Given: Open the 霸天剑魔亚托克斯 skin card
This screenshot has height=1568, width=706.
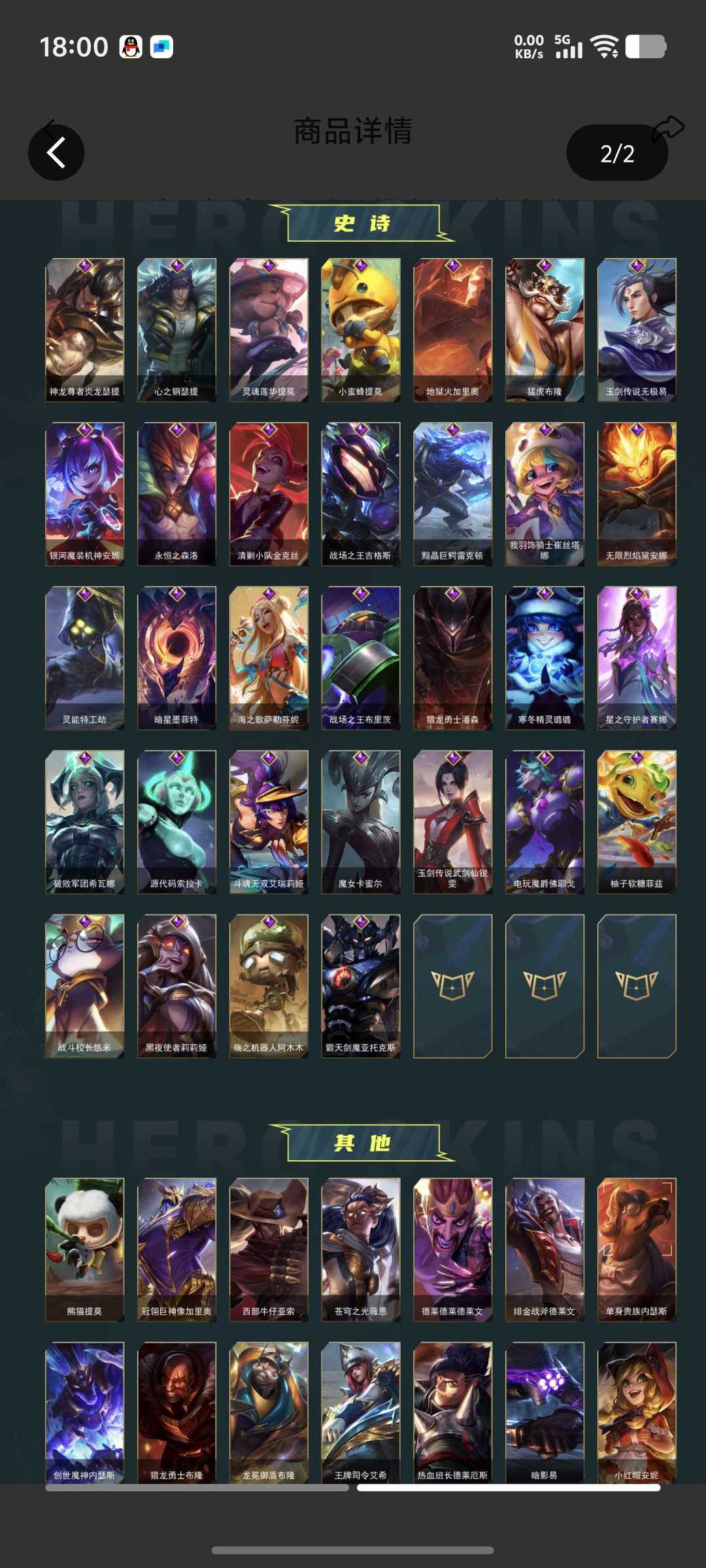Looking at the screenshot, I should (x=360, y=986).
